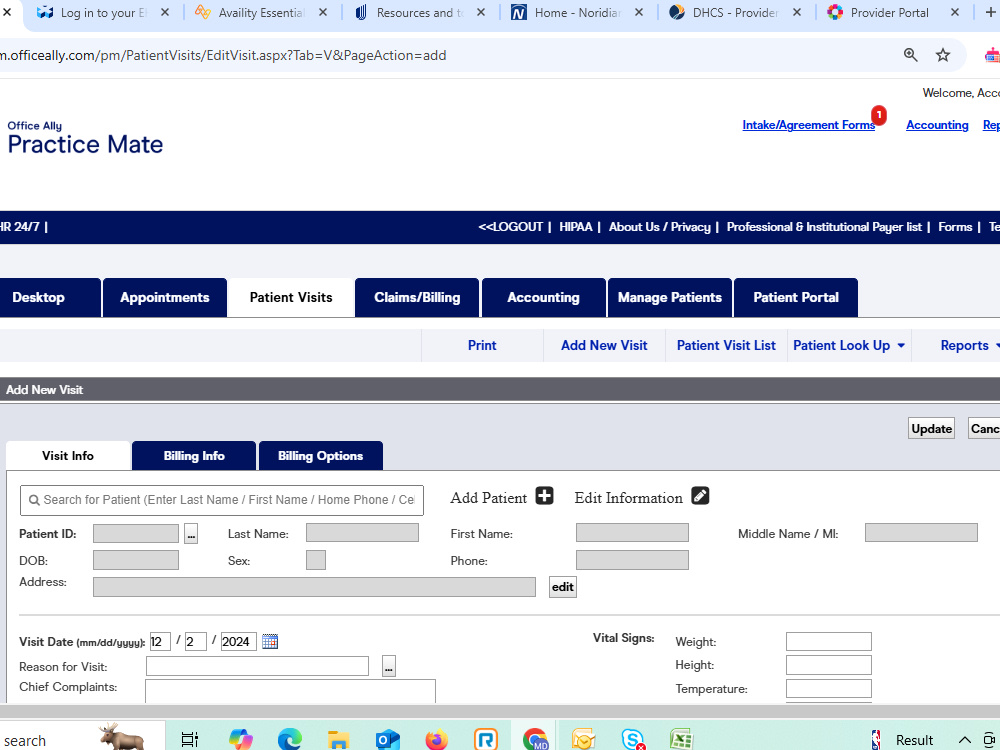Click Print in the toolbar
This screenshot has width=1000, height=750.
pyautogui.click(x=482, y=346)
